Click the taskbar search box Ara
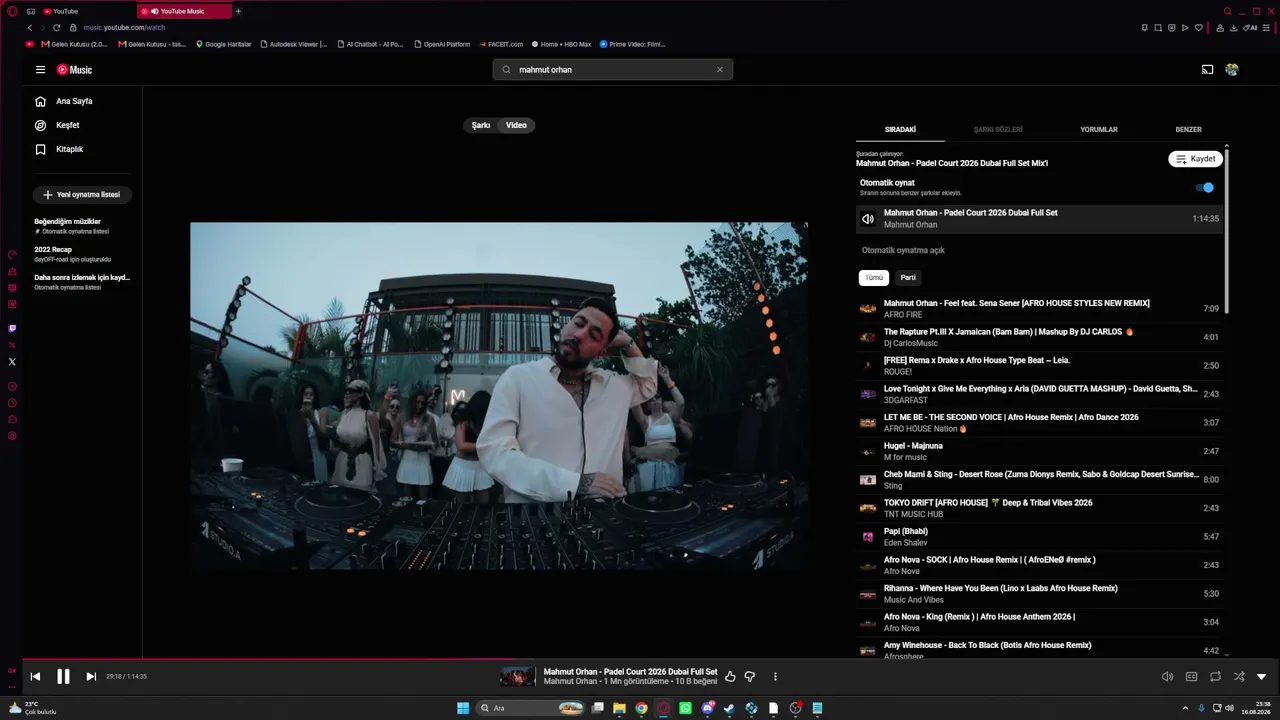Viewport: 1280px width, 720px height. point(532,708)
